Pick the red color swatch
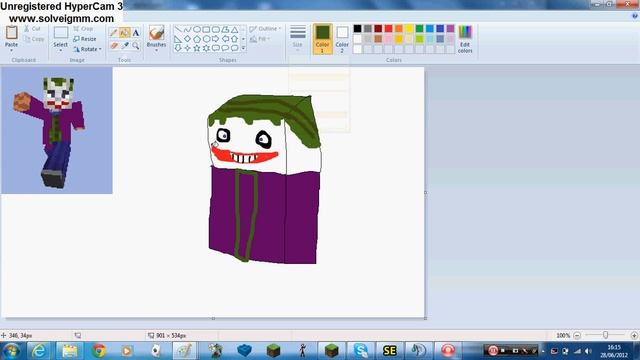This screenshot has height=360, width=640. [389, 29]
